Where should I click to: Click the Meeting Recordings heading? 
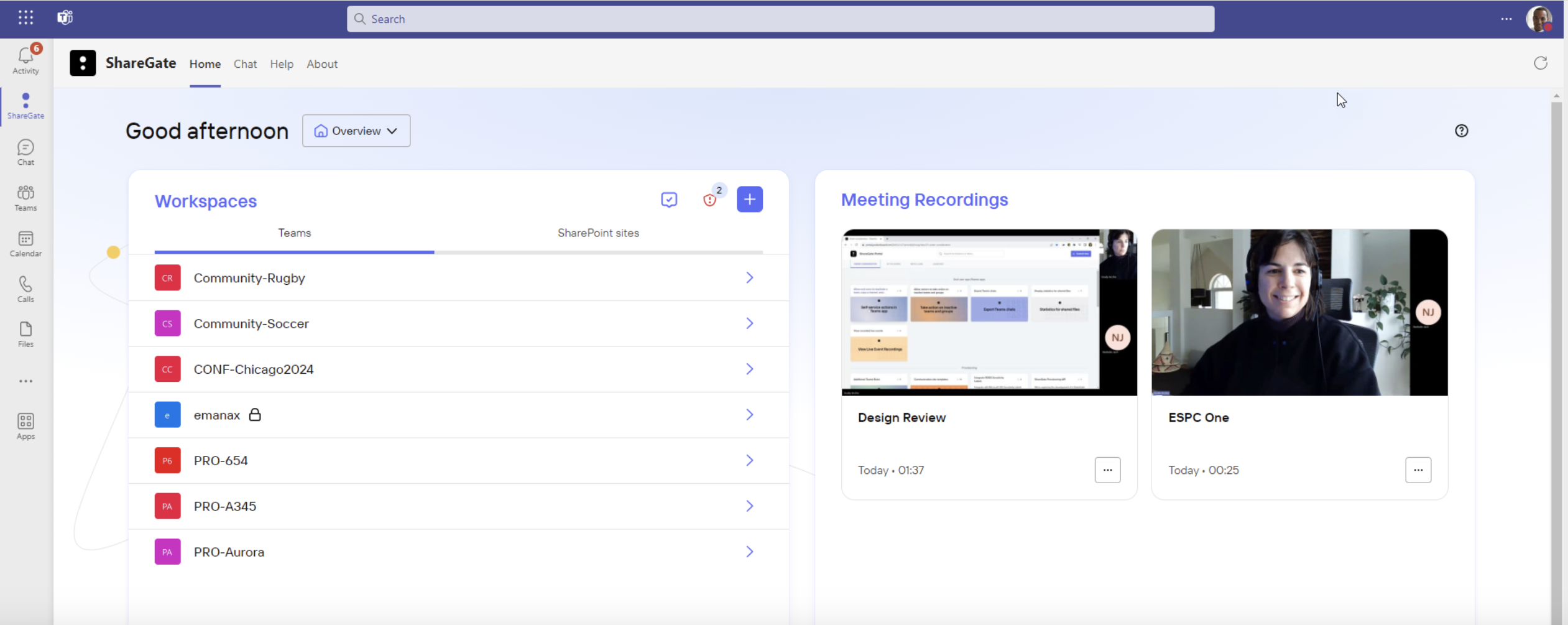[924, 200]
